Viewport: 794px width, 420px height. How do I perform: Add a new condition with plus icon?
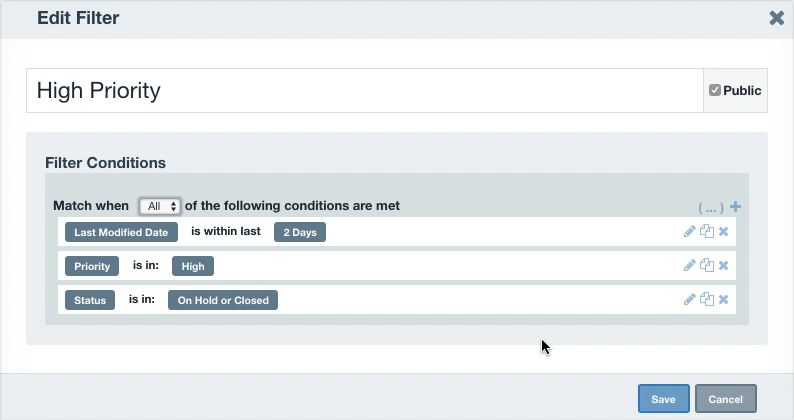coord(735,207)
